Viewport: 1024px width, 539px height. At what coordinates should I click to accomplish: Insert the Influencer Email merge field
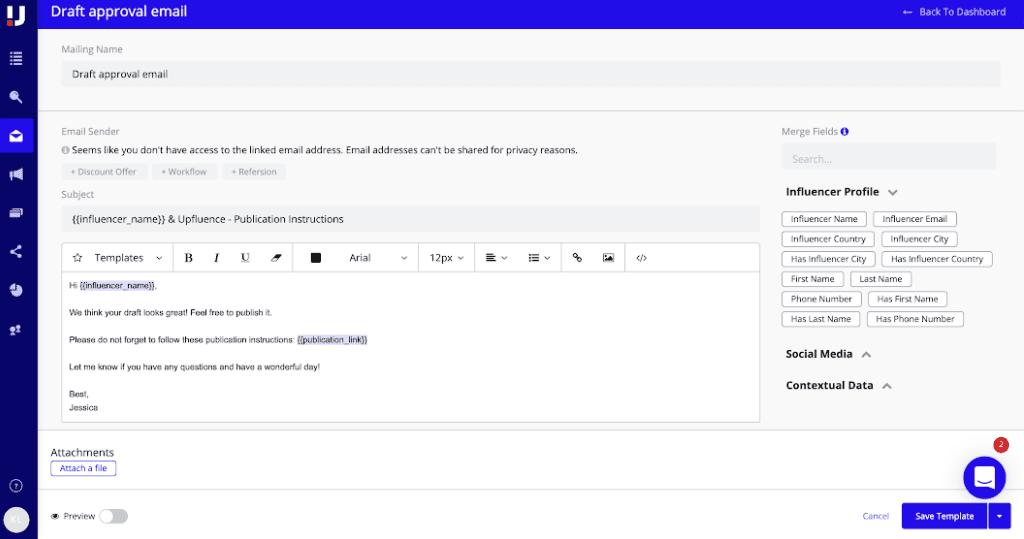915,219
